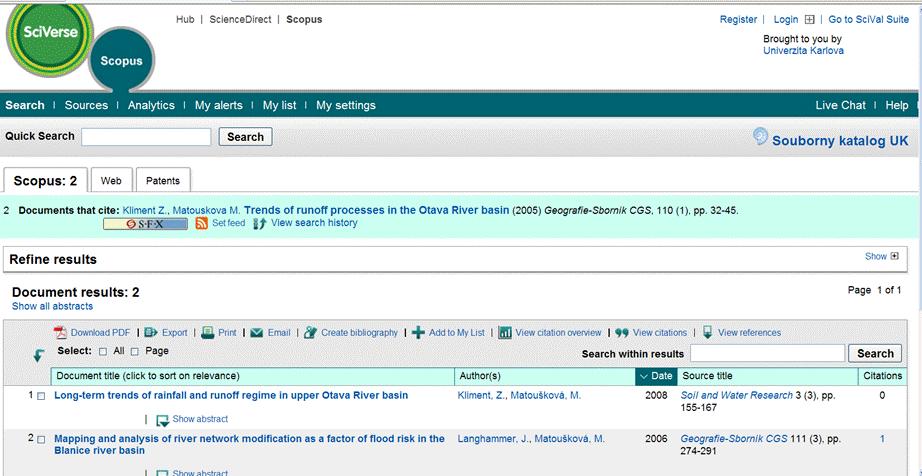Image resolution: width=922 pixels, height=476 pixels.
Task: Click the View references icon
Action: 707,332
